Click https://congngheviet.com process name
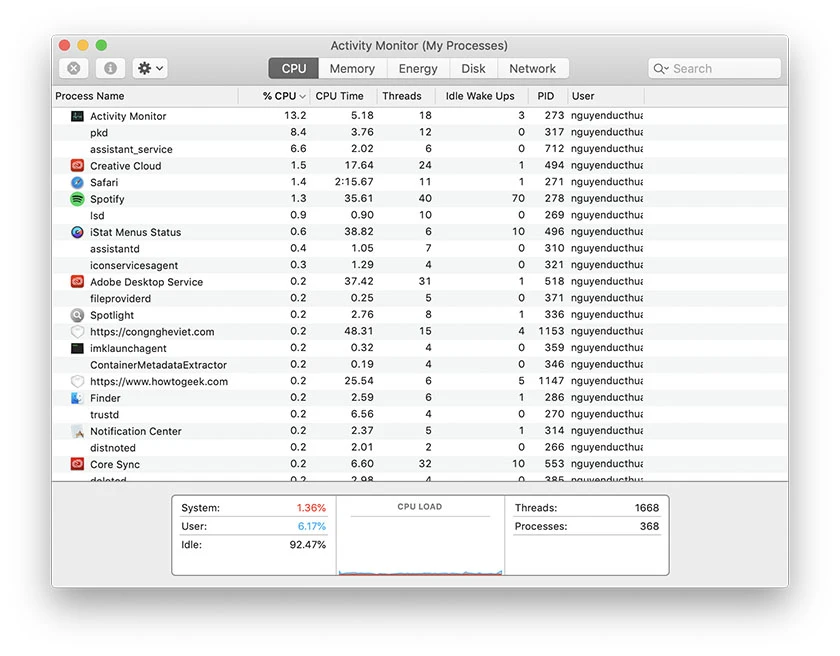This screenshot has width=840, height=656. 152,332
